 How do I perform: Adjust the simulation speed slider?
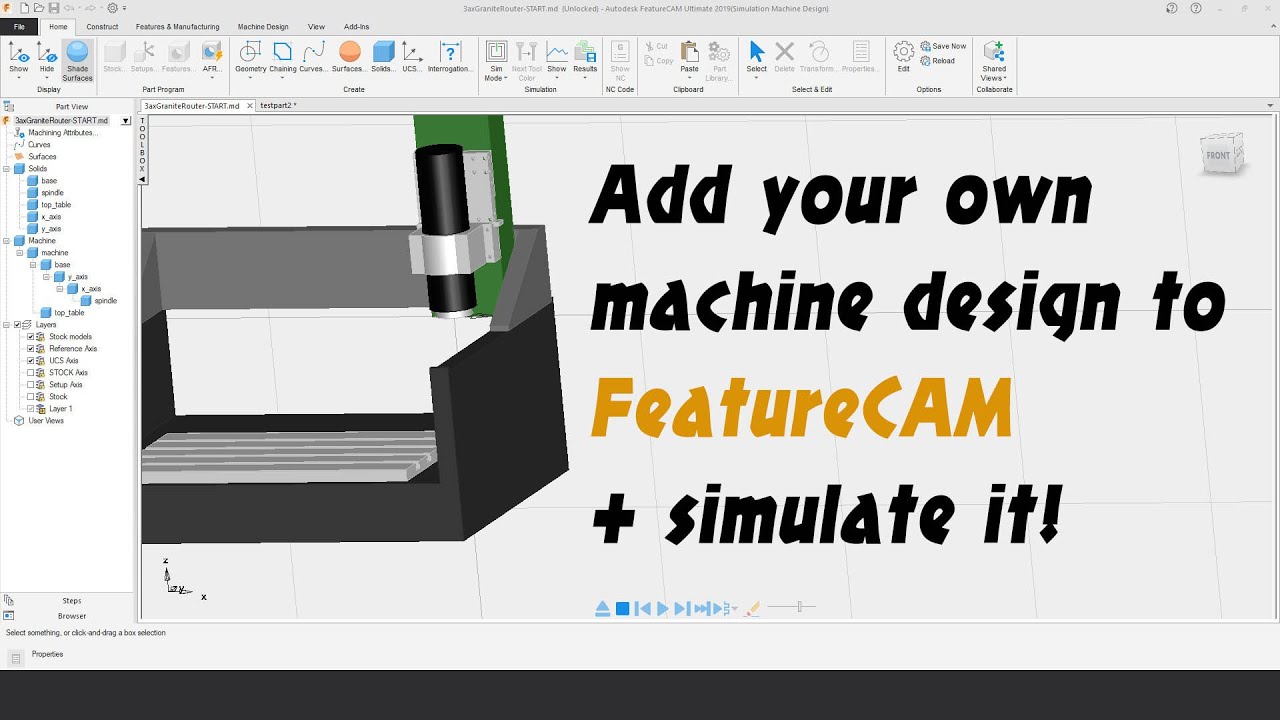click(799, 606)
